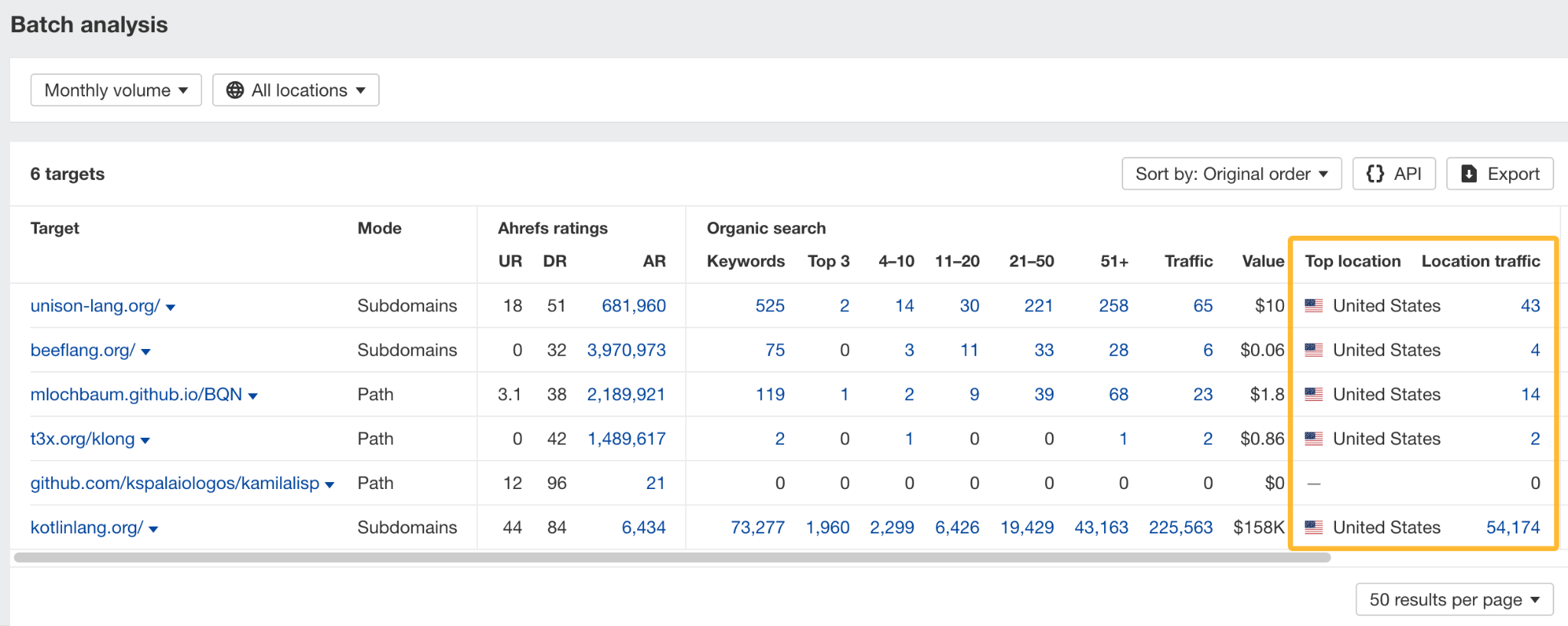Click the US flag in unison-lang.org row

coord(1314,305)
